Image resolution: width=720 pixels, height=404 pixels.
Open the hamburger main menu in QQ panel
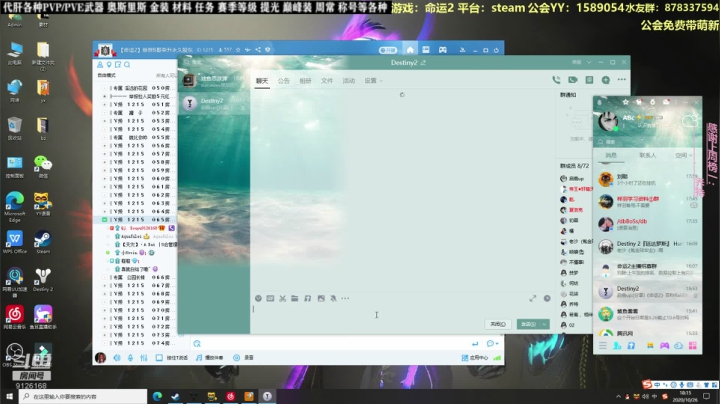[603, 346]
